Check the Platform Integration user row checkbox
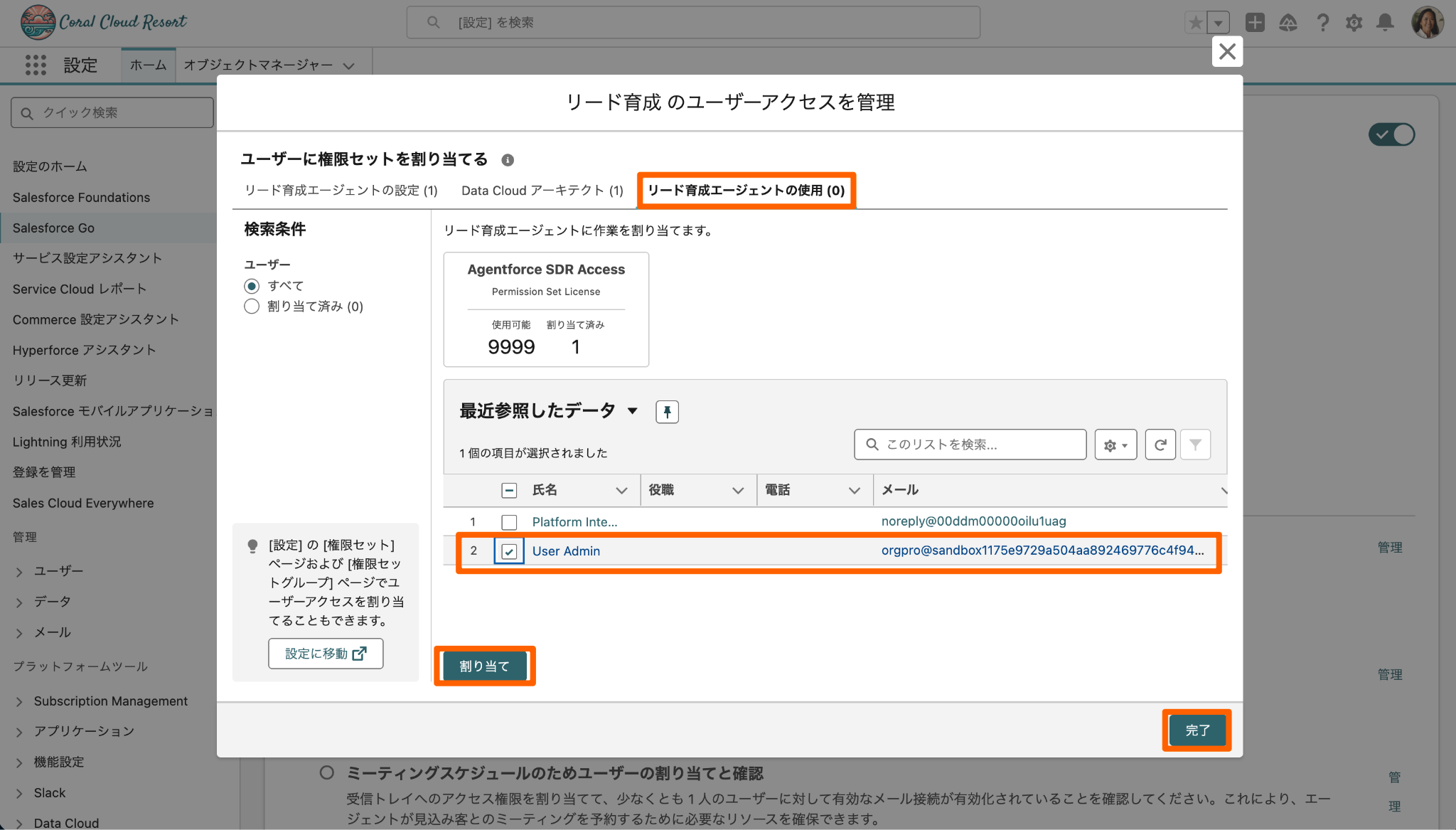 [x=509, y=522]
